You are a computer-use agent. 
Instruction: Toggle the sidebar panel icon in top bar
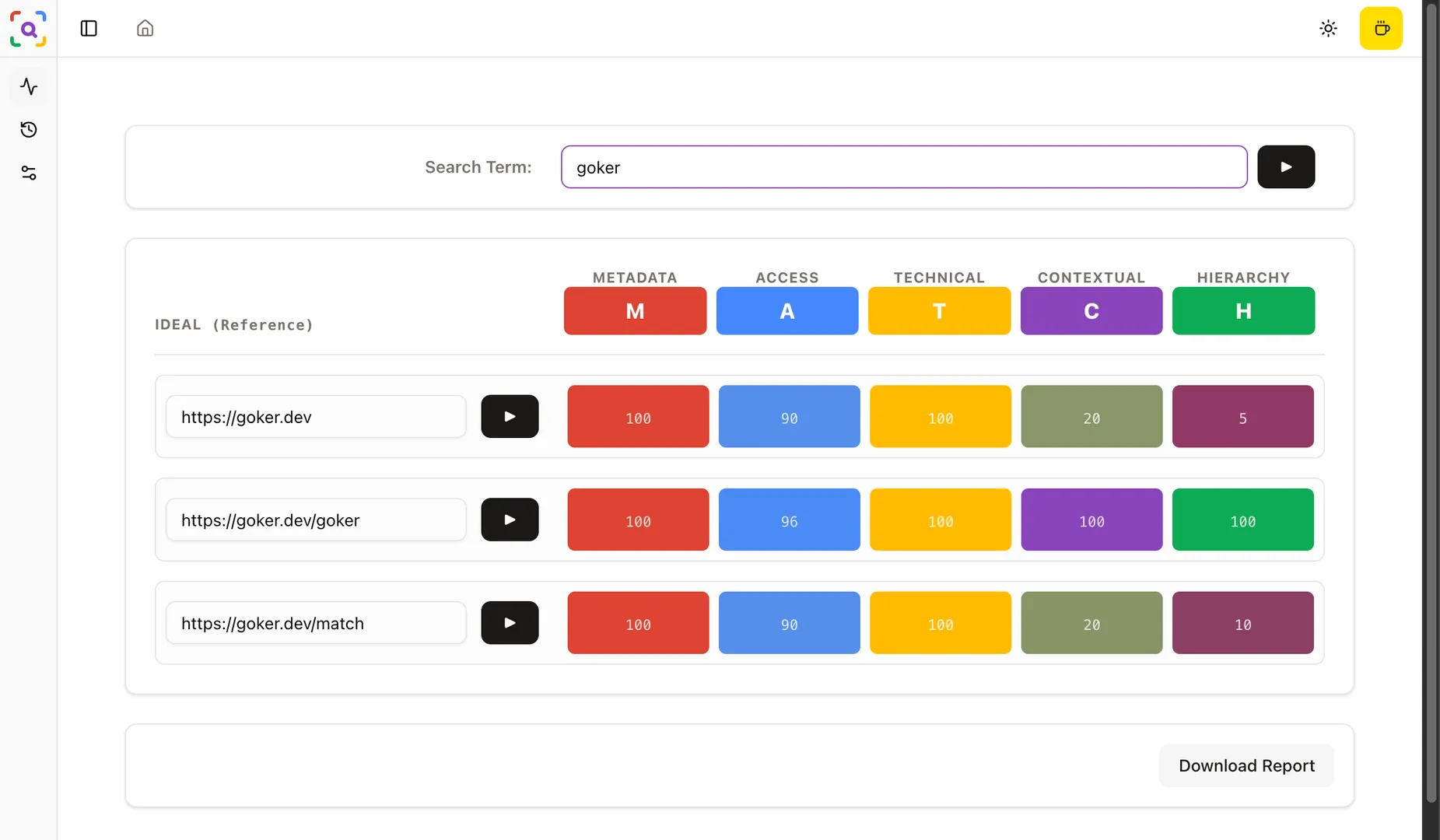[88, 28]
